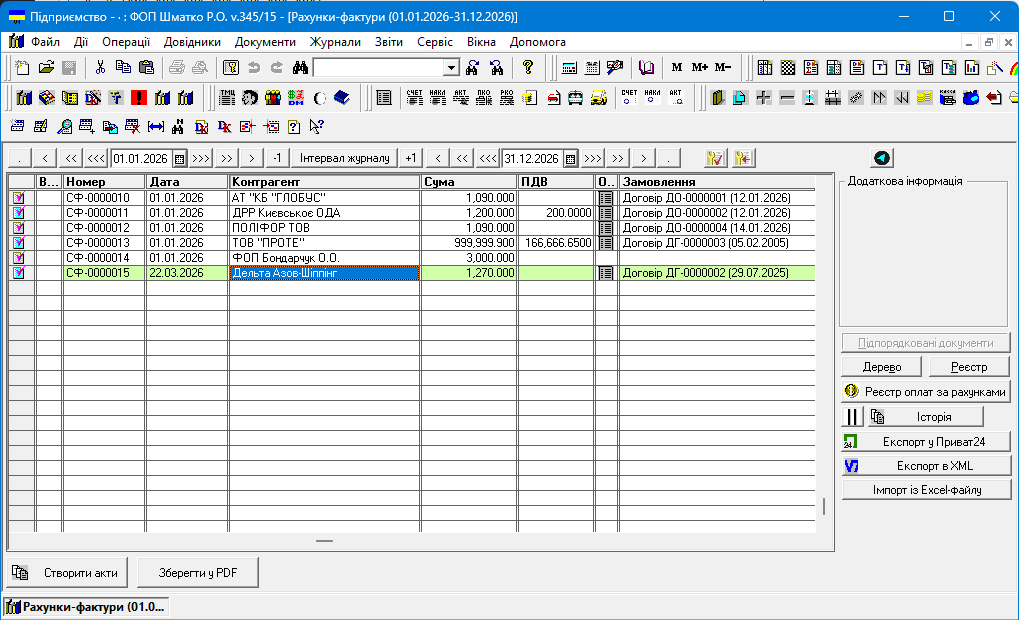This screenshot has width=1019, height=620.
Task: Open the Звіти menu
Action: click(x=389, y=42)
